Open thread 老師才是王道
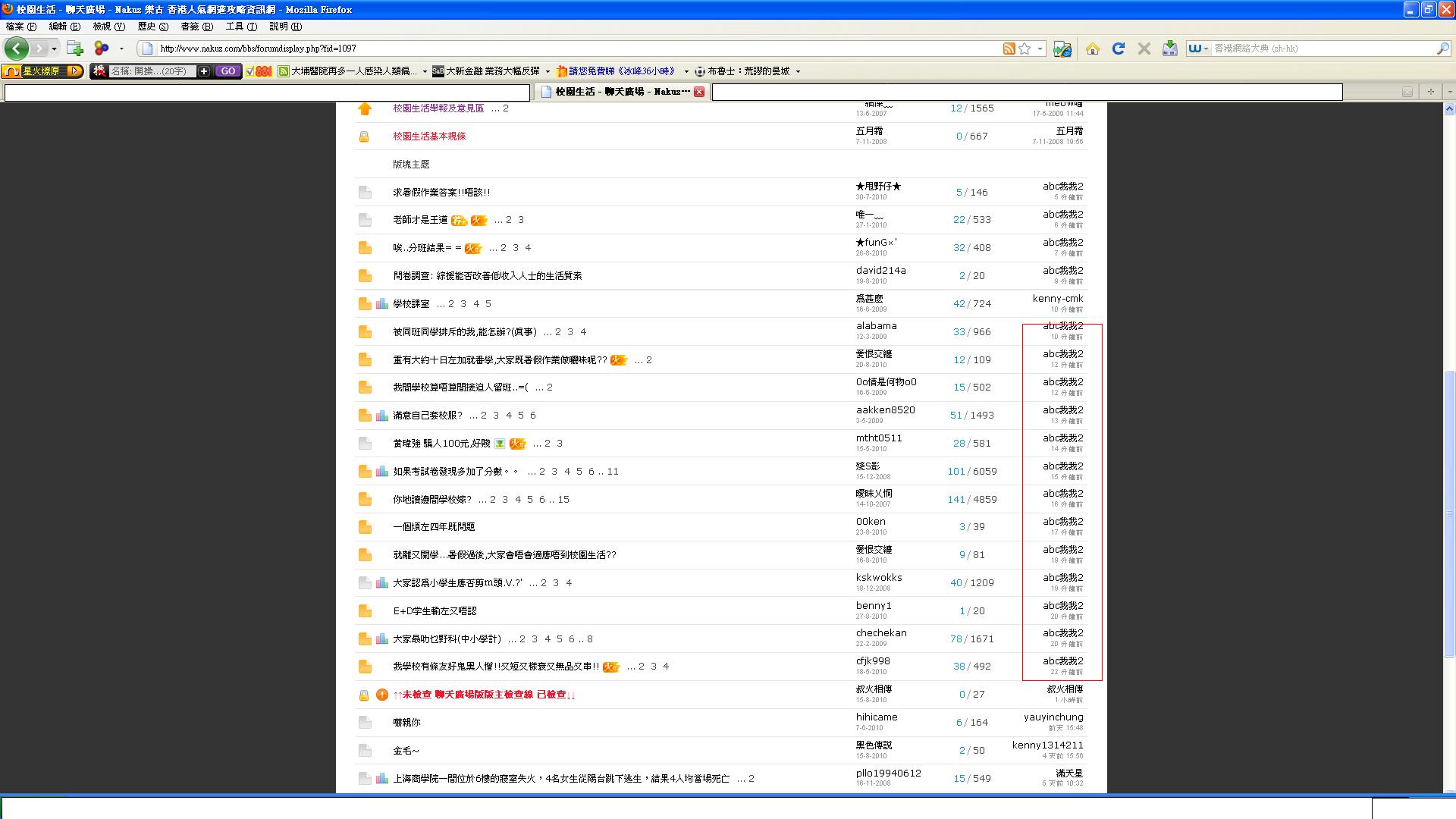Viewport: 1456px width, 819px height. 420,220
